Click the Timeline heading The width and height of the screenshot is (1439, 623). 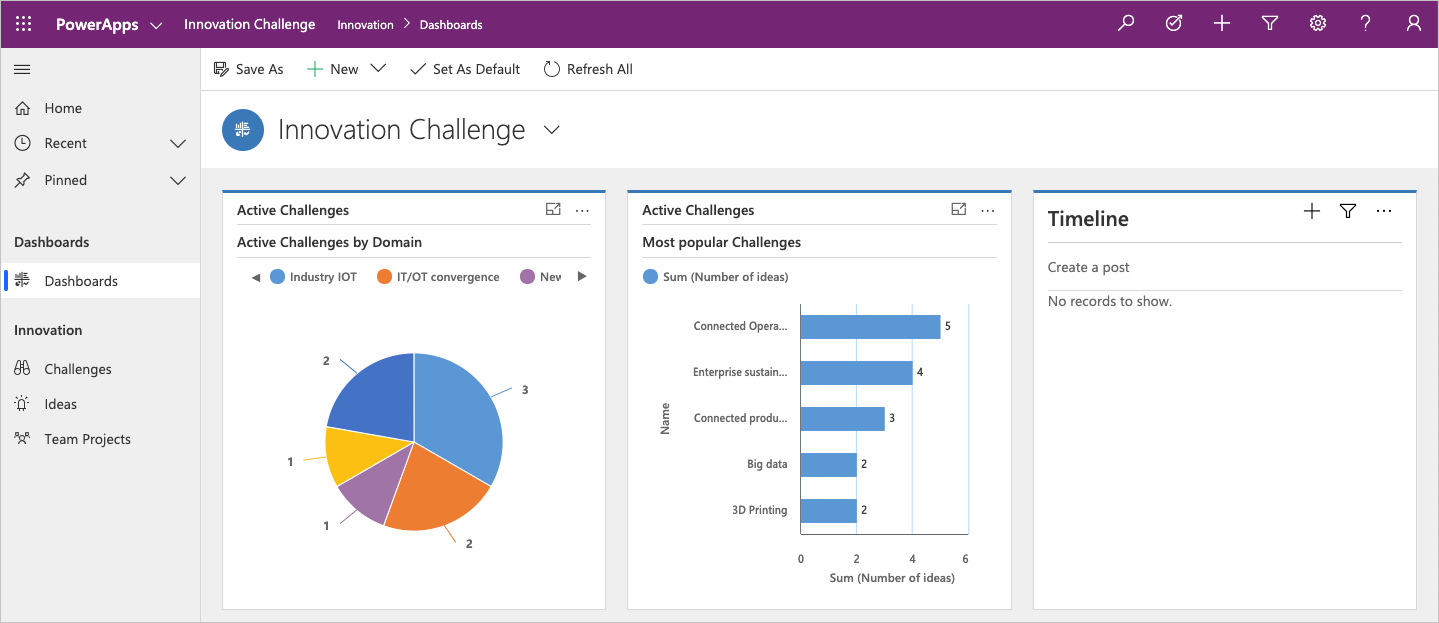coord(1088,219)
